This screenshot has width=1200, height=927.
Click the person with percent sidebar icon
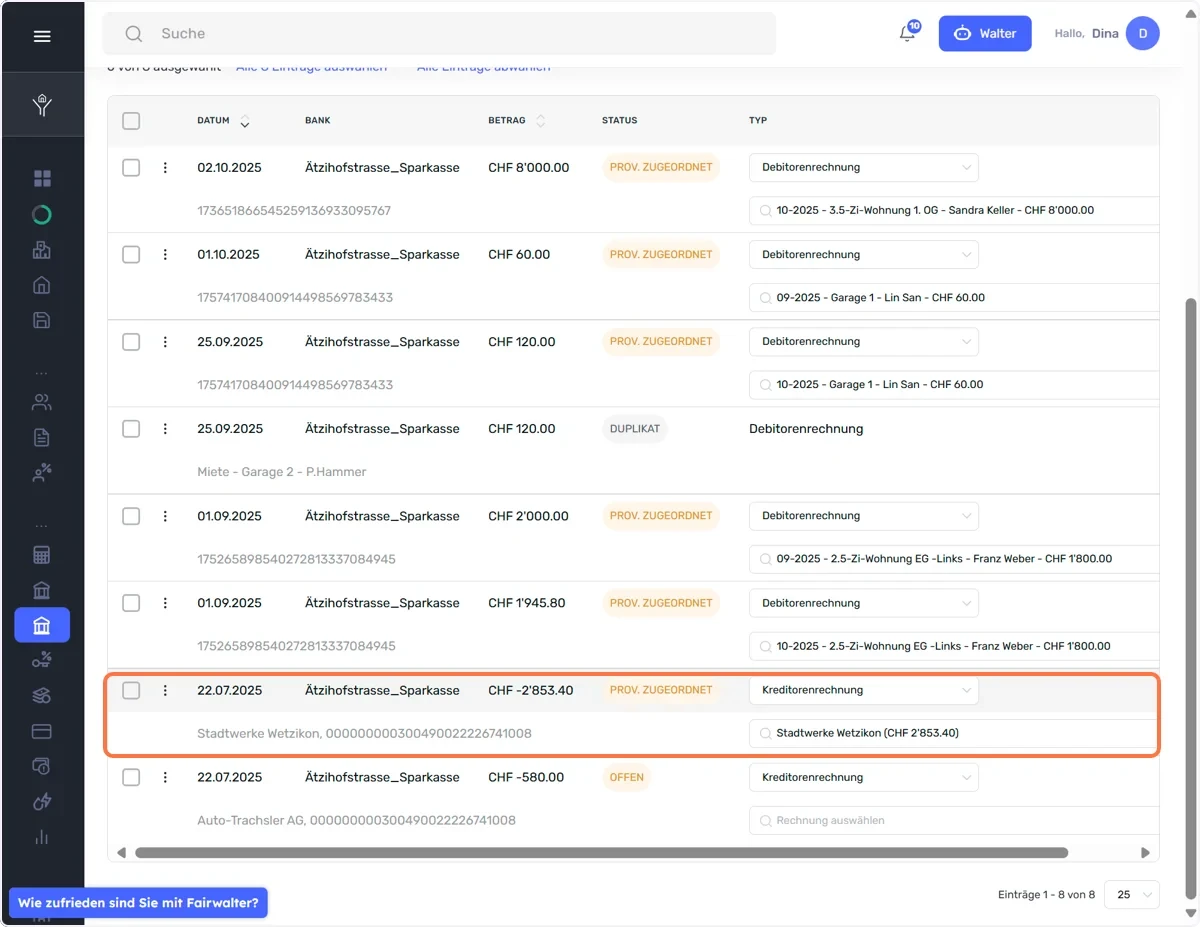click(42, 473)
